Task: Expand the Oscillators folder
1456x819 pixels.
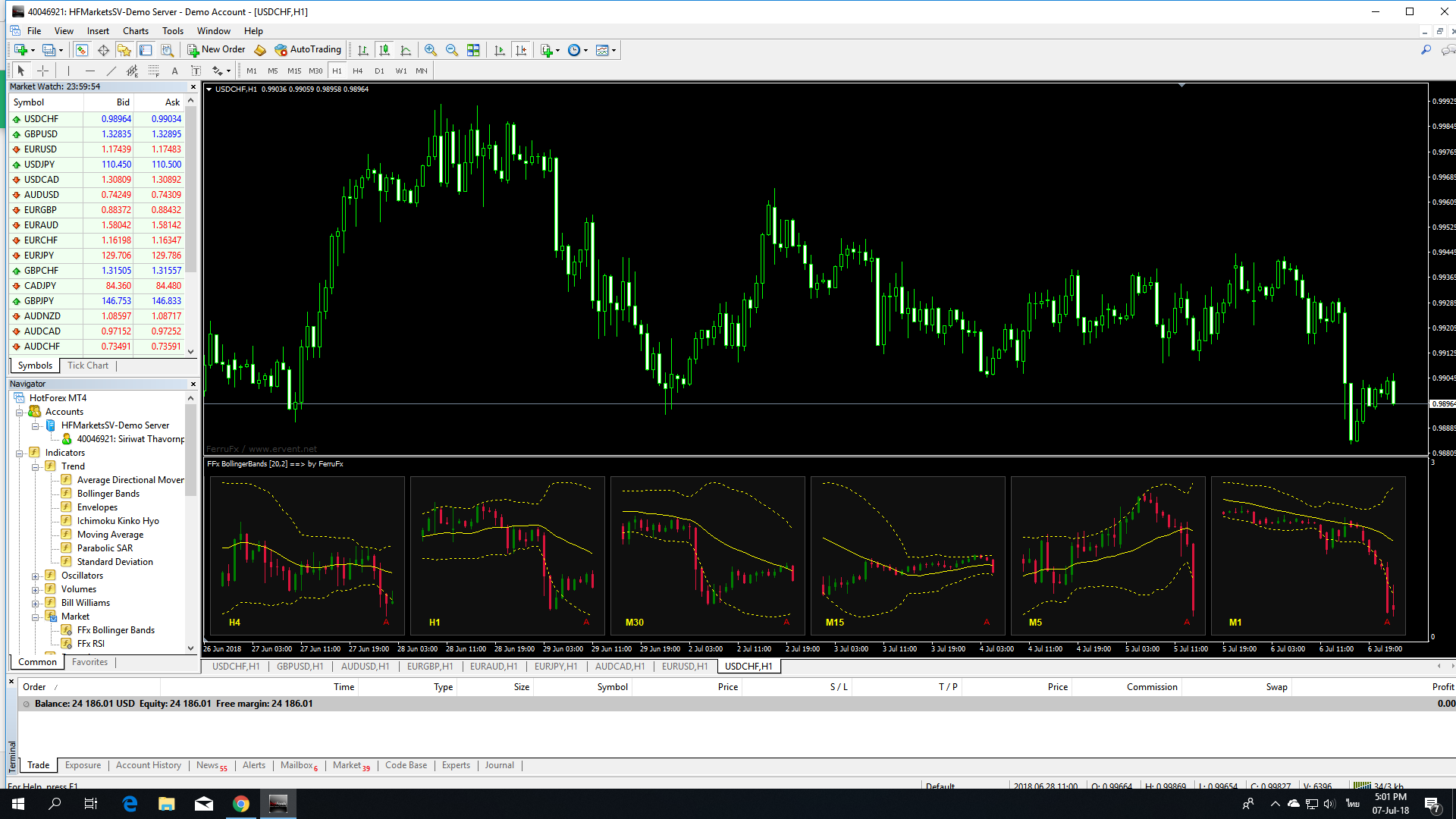Action: (36, 576)
